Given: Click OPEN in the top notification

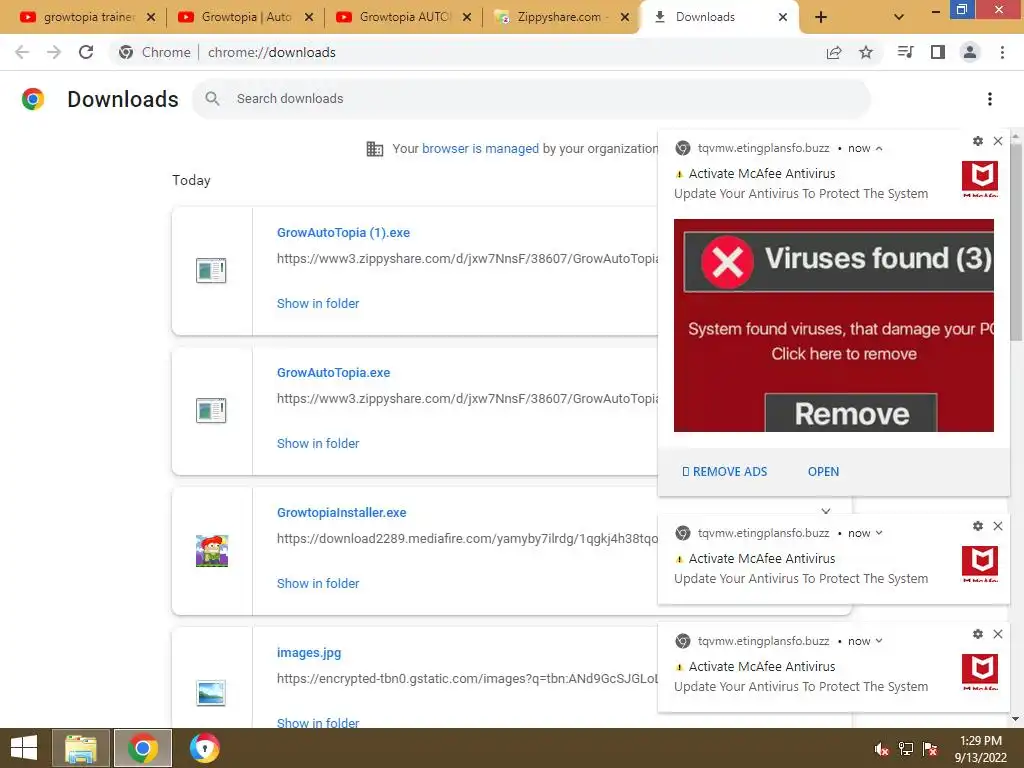Looking at the screenshot, I should click(x=824, y=472).
